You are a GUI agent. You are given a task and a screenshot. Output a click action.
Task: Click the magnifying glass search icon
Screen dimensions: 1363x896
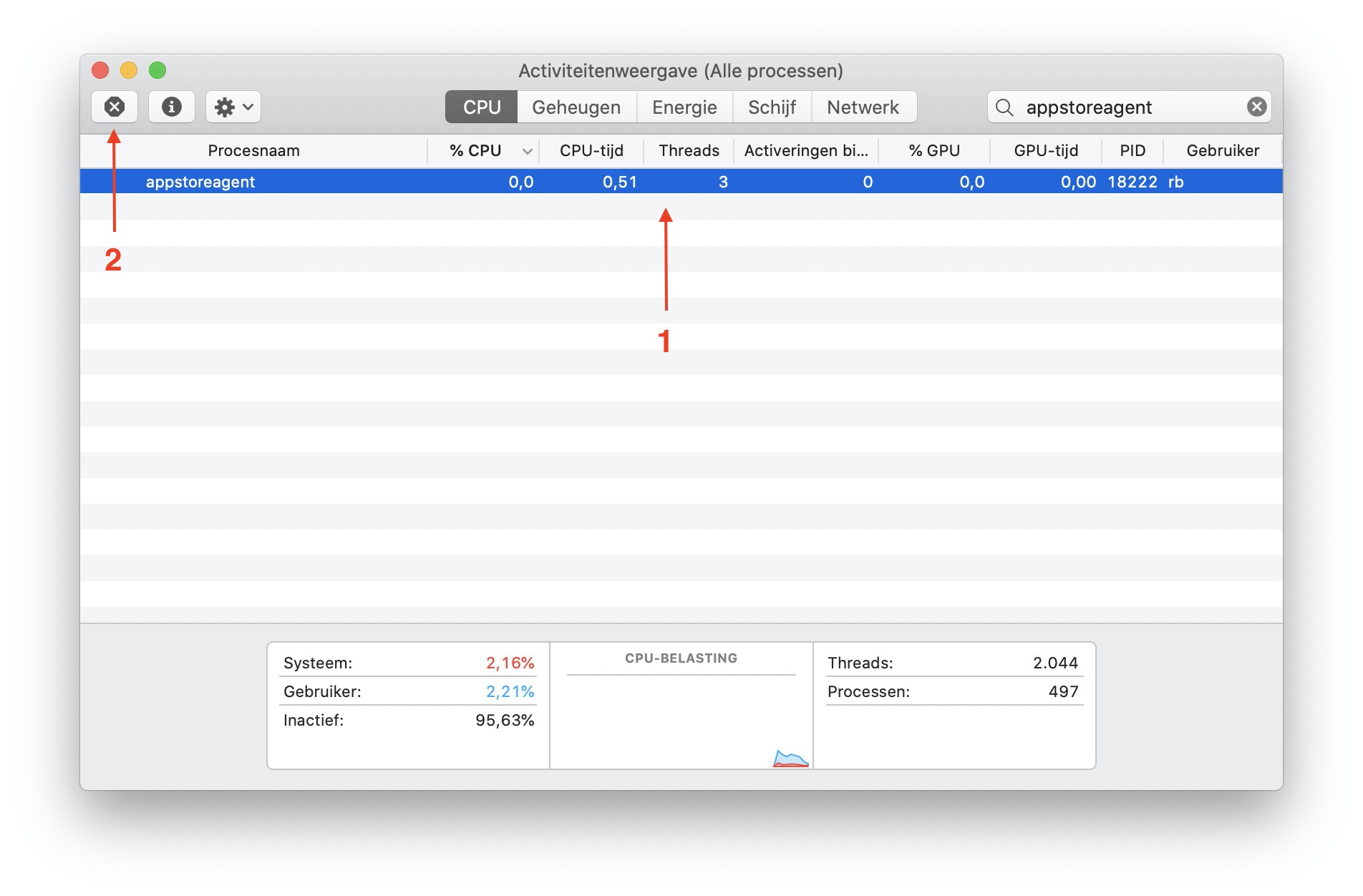pos(1004,107)
